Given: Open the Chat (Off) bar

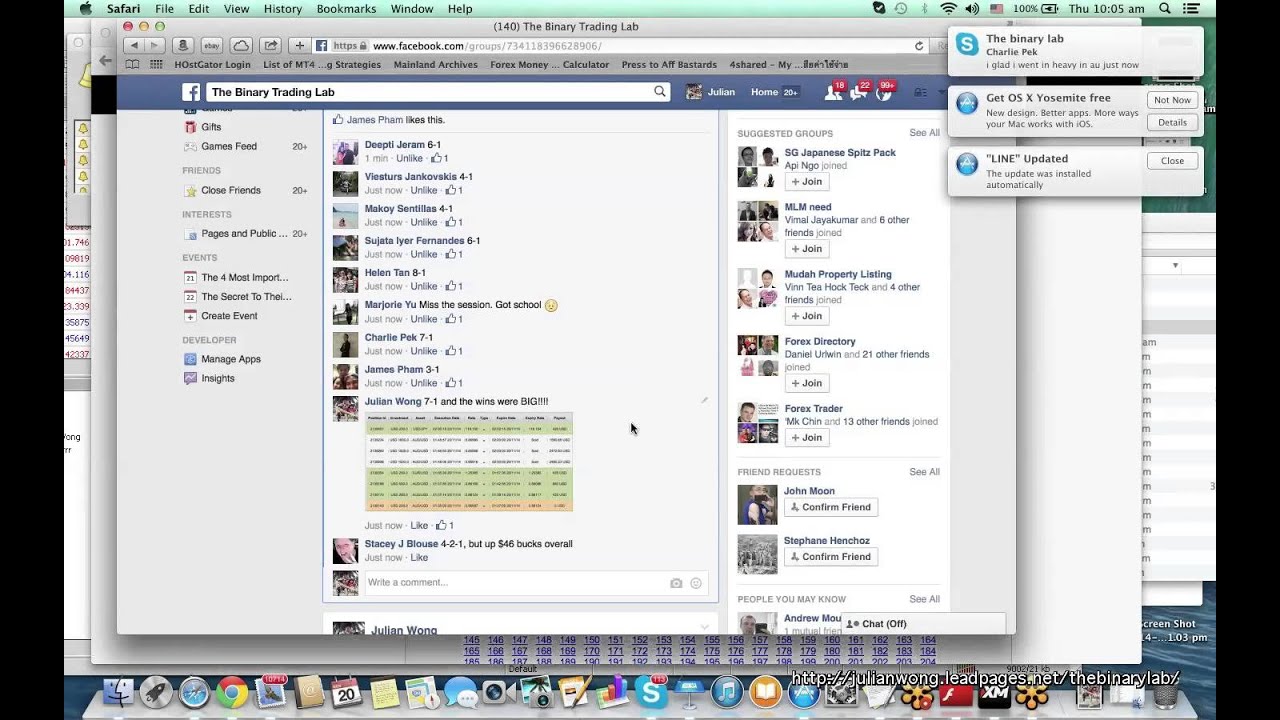Looking at the screenshot, I should 923,624.
